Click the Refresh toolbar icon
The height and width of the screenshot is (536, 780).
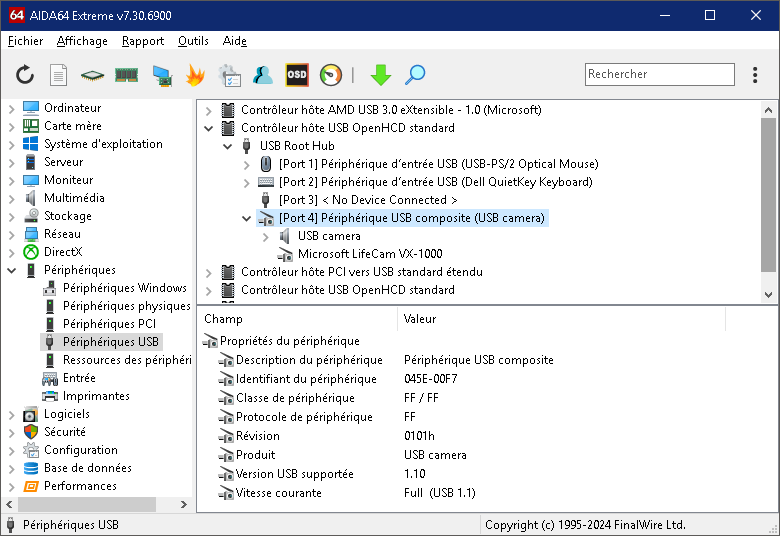tap(25, 75)
